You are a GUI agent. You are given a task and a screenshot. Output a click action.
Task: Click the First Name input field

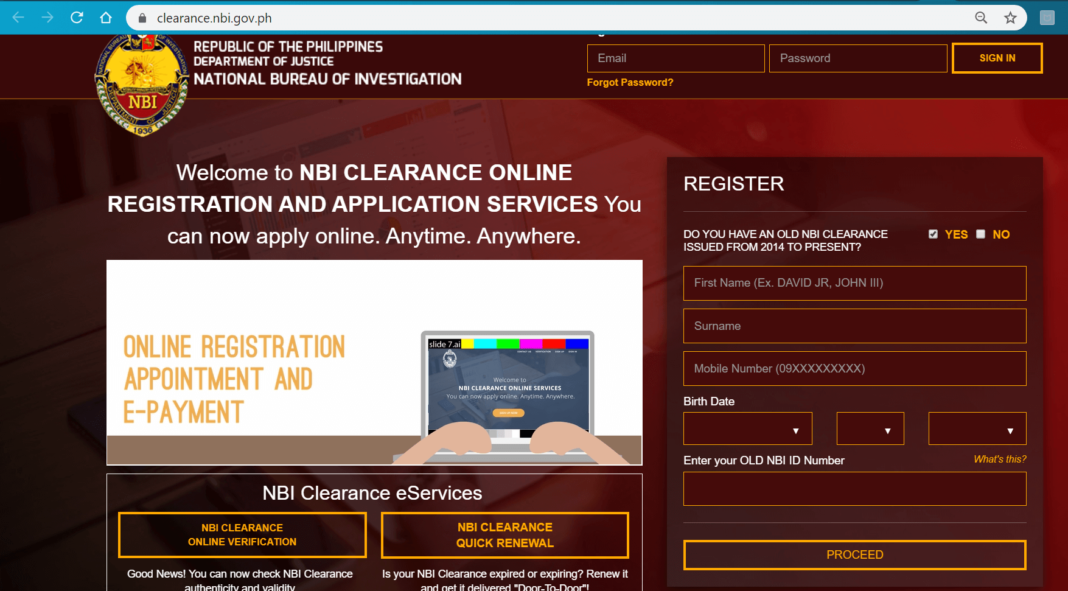coord(854,283)
